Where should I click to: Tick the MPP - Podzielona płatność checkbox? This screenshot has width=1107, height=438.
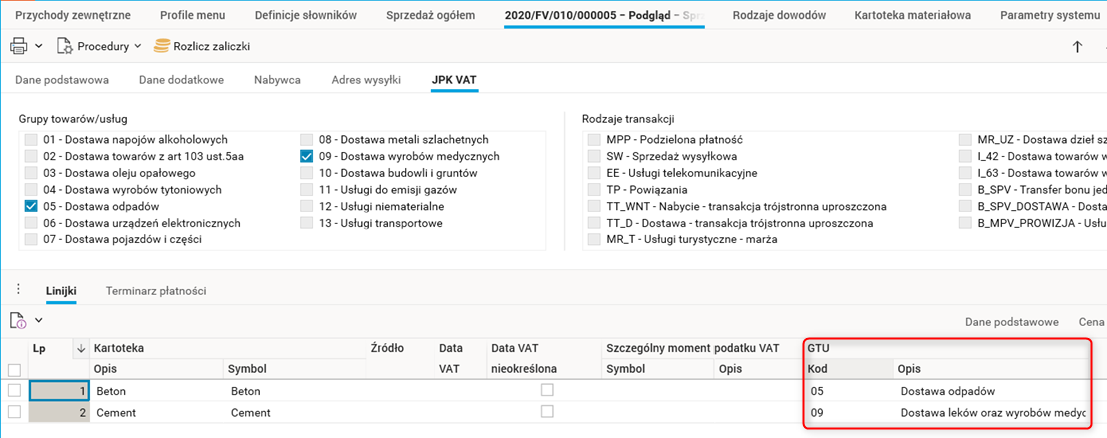tap(594, 140)
